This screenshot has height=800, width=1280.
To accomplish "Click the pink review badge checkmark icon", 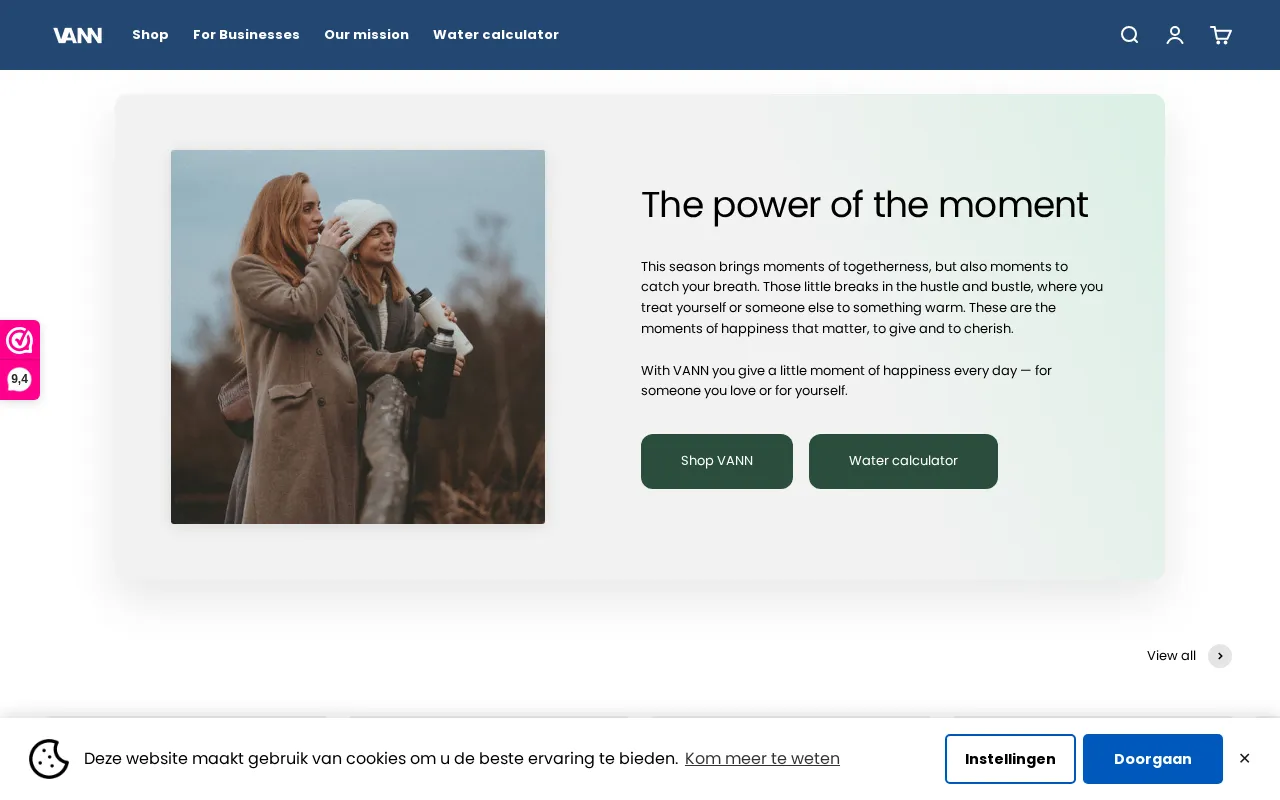I will click(x=19, y=341).
